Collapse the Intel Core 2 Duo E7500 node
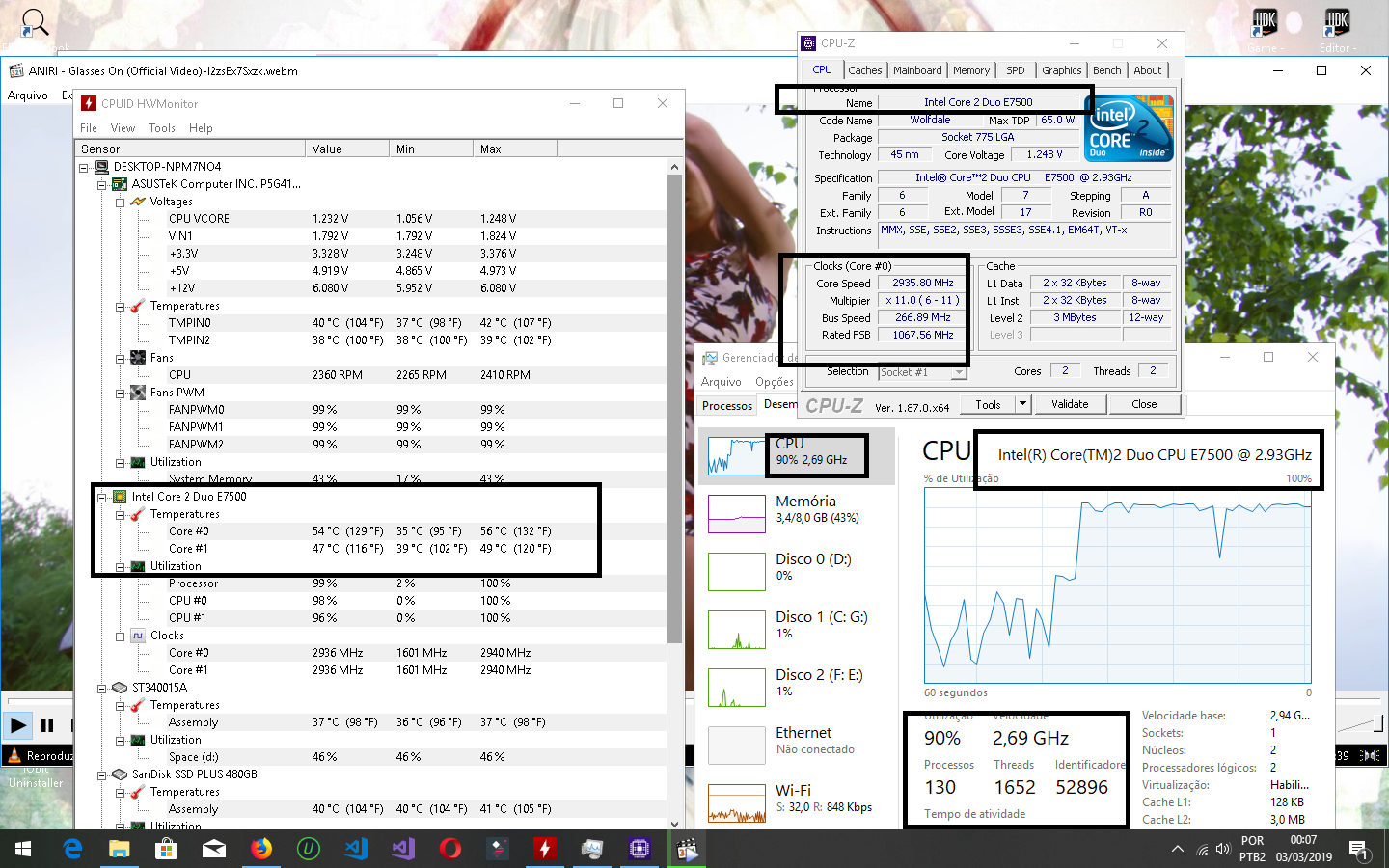This screenshot has height=868, width=1389. click(x=102, y=497)
